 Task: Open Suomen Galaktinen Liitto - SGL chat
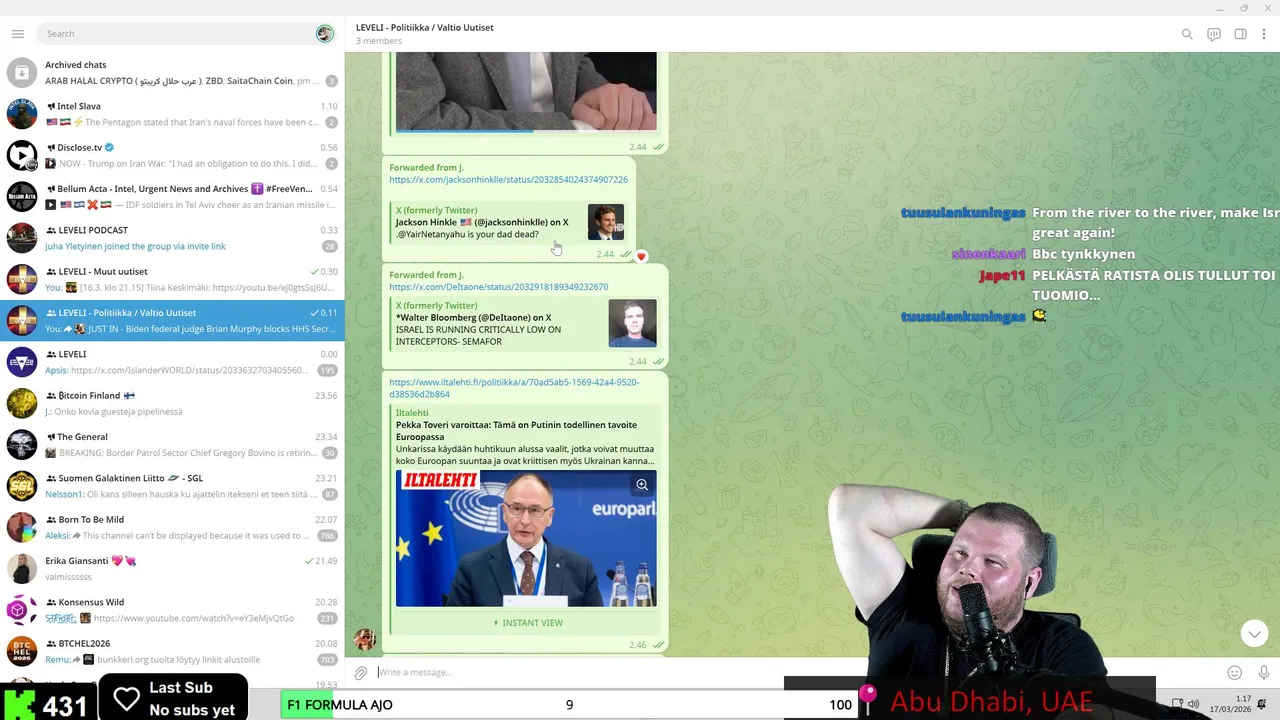click(172, 486)
